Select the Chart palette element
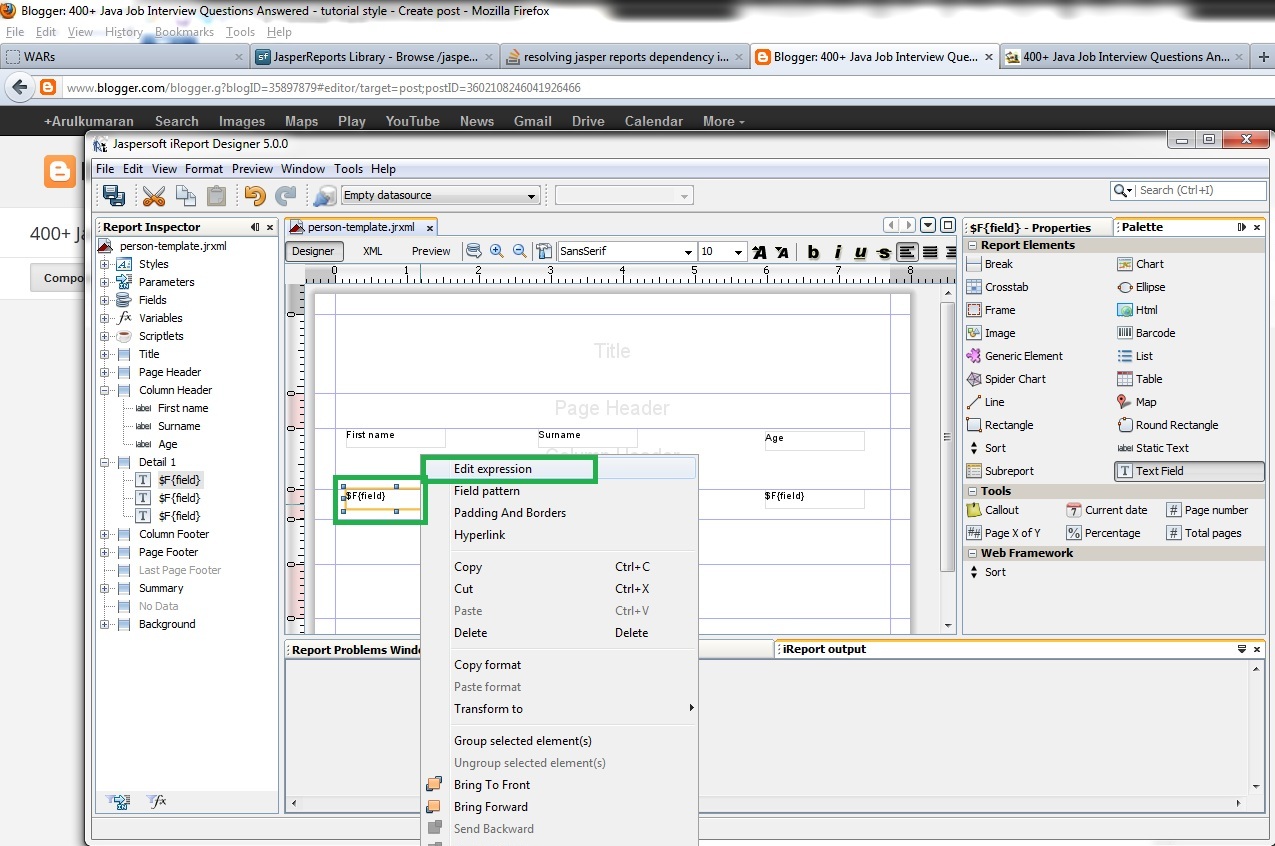Screen dimensions: 1275x846 [1140, 264]
